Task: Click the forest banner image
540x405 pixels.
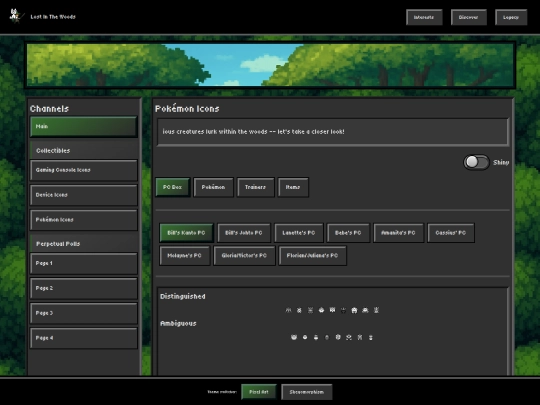Action: [x=270, y=65]
